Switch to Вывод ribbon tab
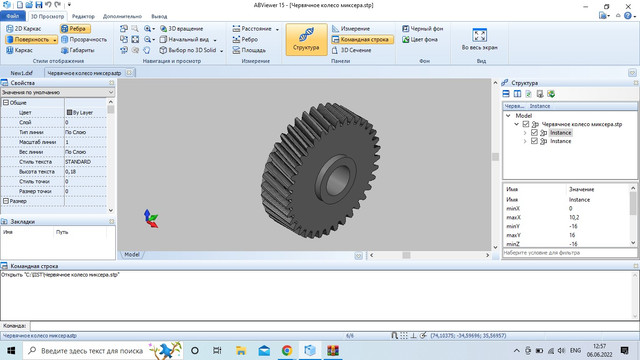The width and height of the screenshot is (640, 360). [159, 16]
